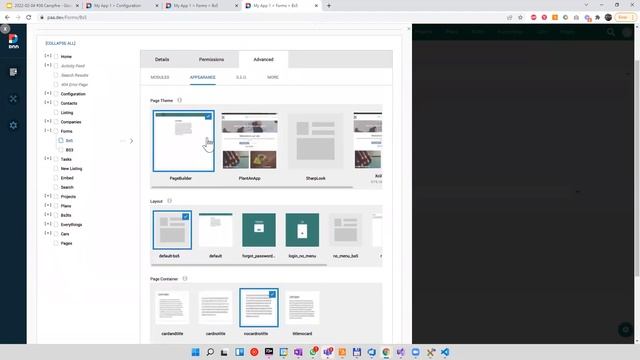Viewport: 640px width, 360px height.
Task: Open OneNote from taskbar
Action: pyautogui.click(x=298, y=352)
